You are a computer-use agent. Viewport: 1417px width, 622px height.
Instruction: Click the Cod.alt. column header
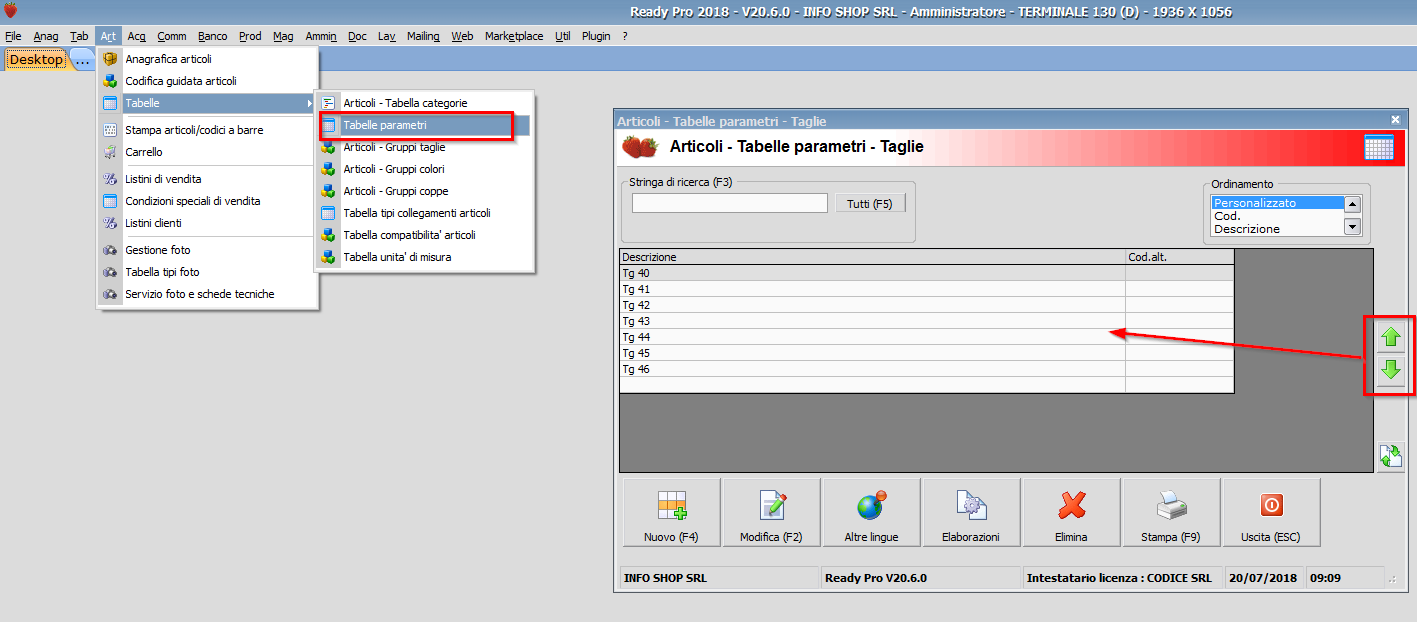1180,257
